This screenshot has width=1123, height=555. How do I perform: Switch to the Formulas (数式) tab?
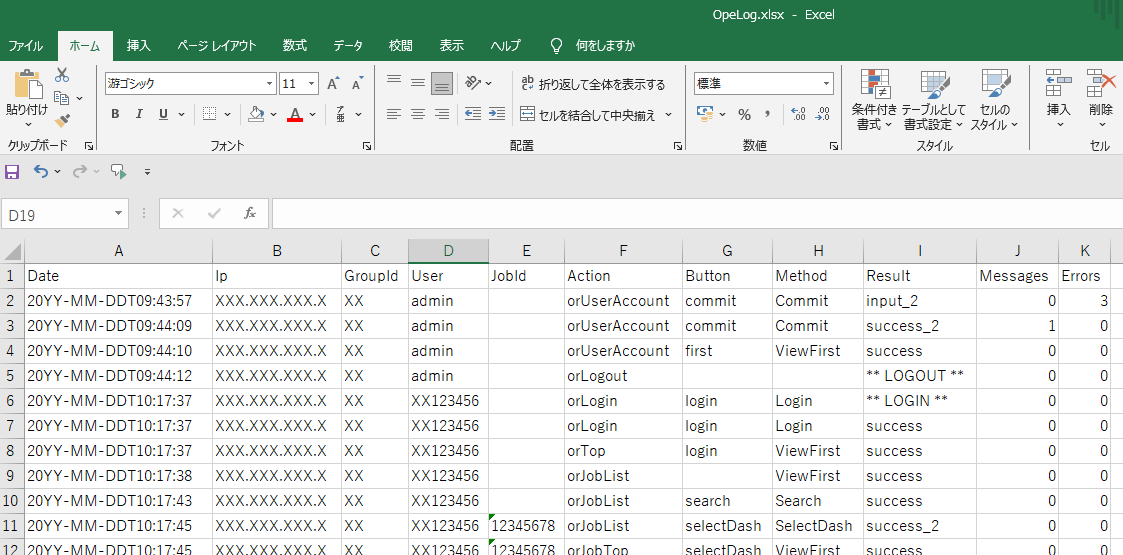point(295,46)
